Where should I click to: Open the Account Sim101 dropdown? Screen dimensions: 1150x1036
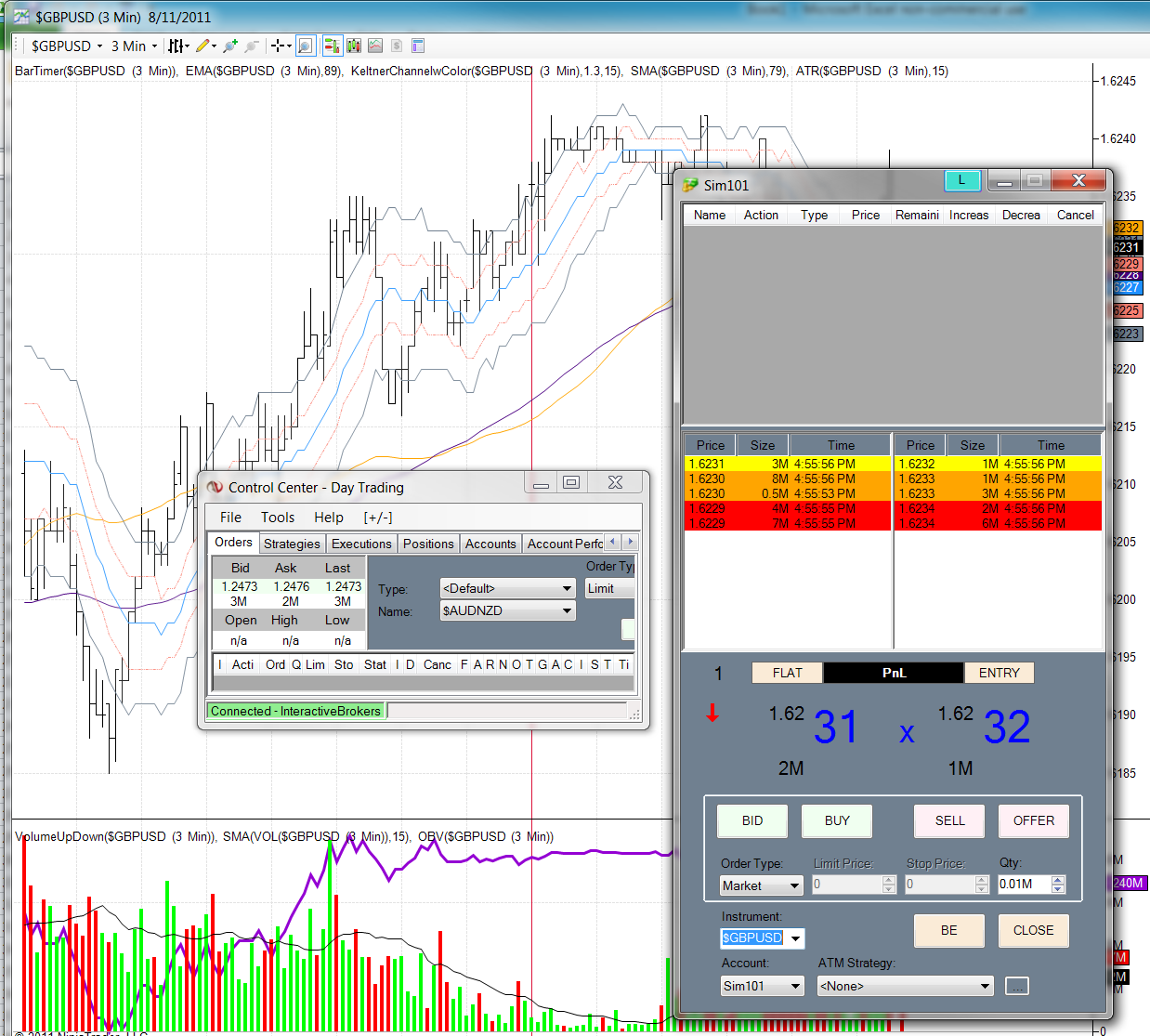click(763, 986)
